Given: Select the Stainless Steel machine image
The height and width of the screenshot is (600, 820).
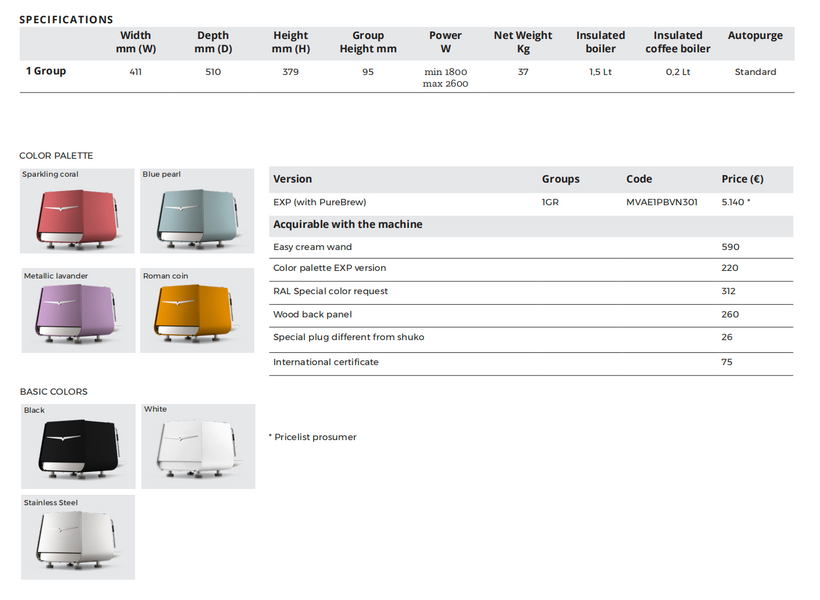Looking at the screenshot, I should click(x=78, y=537).
